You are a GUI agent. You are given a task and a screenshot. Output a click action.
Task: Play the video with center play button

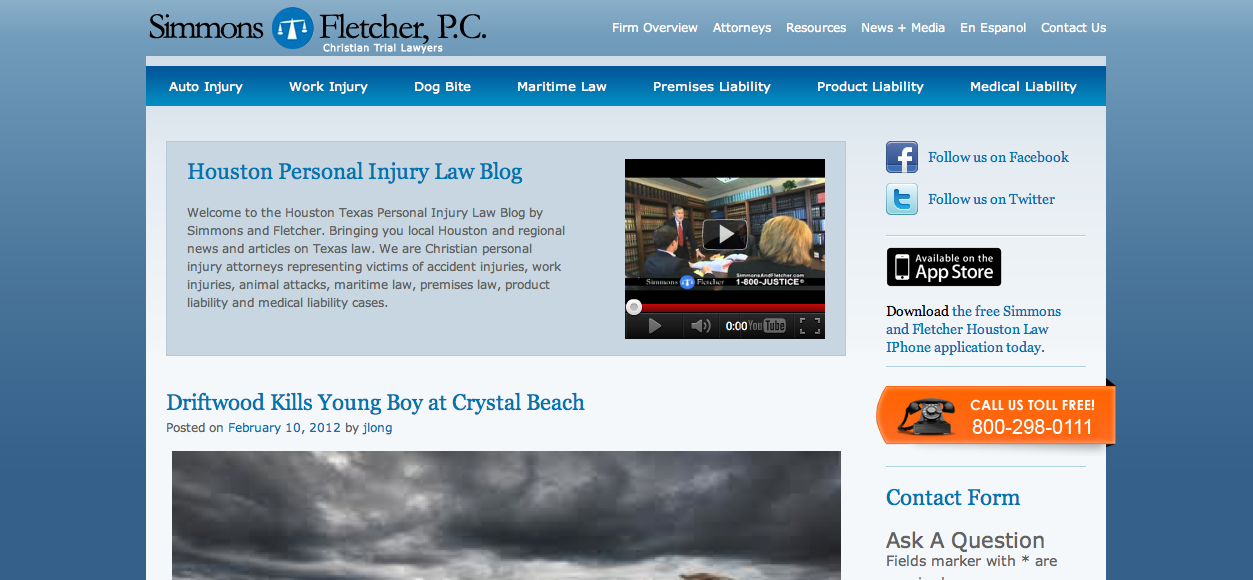[x=725, y=235]
